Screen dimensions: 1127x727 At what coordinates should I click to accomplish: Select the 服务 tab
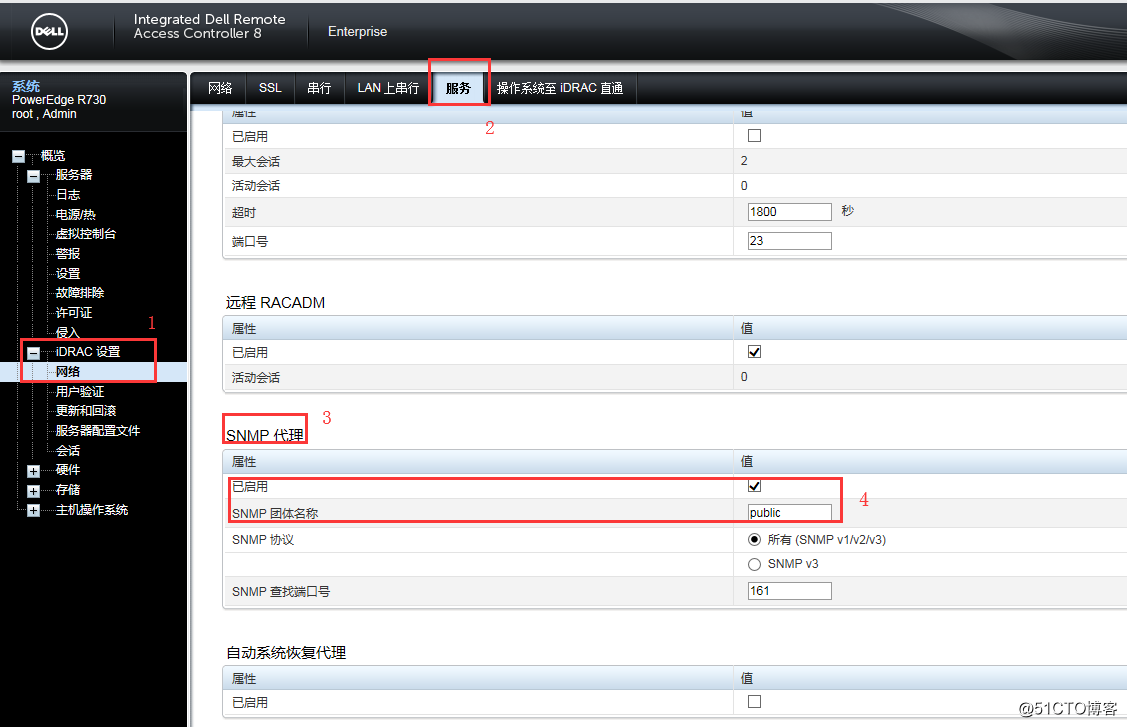(x=458, y=88)
